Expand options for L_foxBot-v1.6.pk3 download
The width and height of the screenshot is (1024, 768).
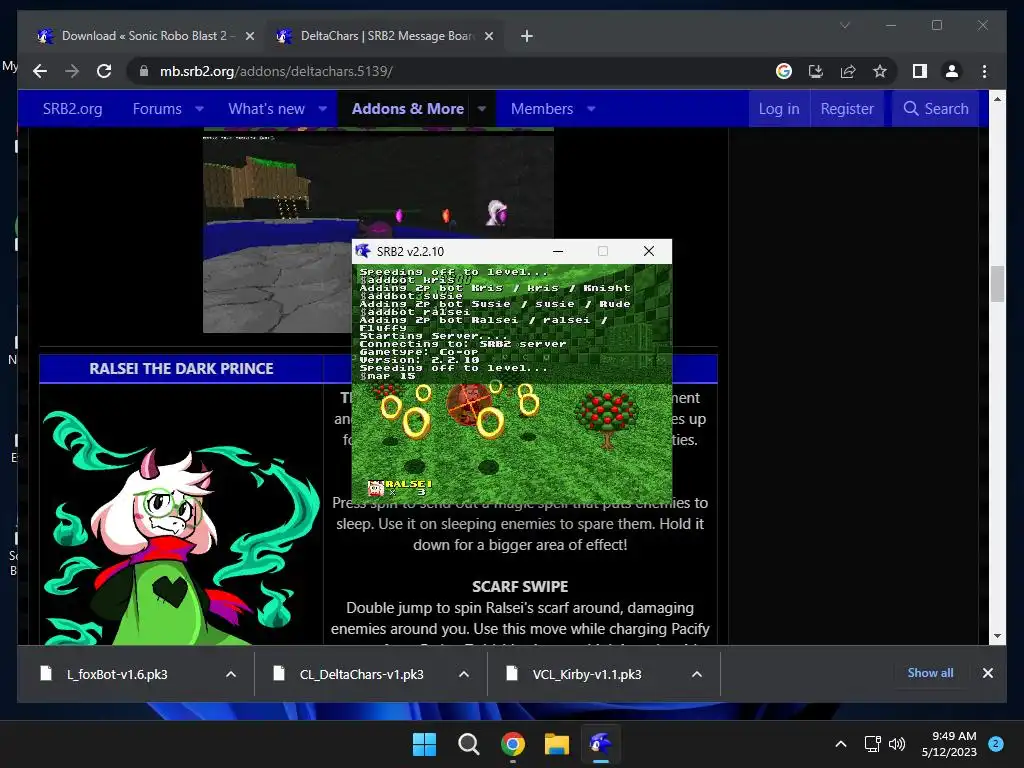coord(231,674)
